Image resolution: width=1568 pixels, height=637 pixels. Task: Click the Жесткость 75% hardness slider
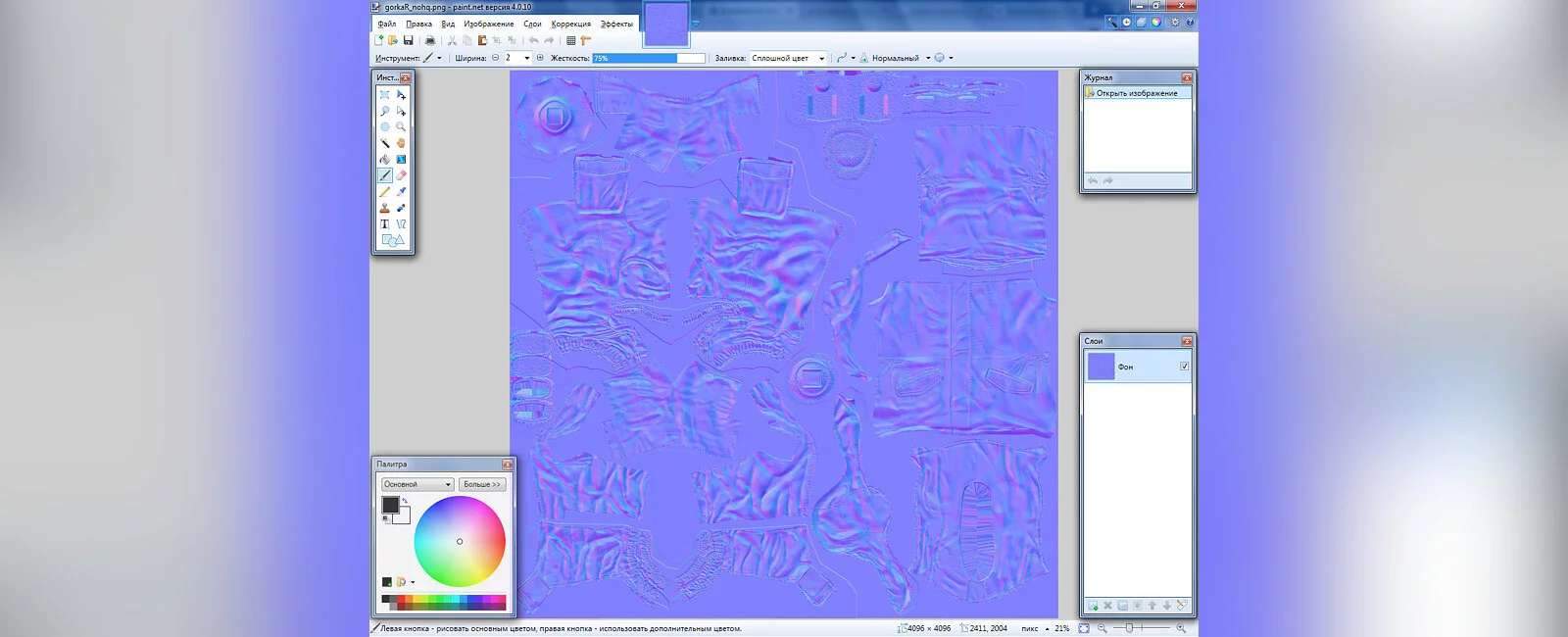(649, 58)
